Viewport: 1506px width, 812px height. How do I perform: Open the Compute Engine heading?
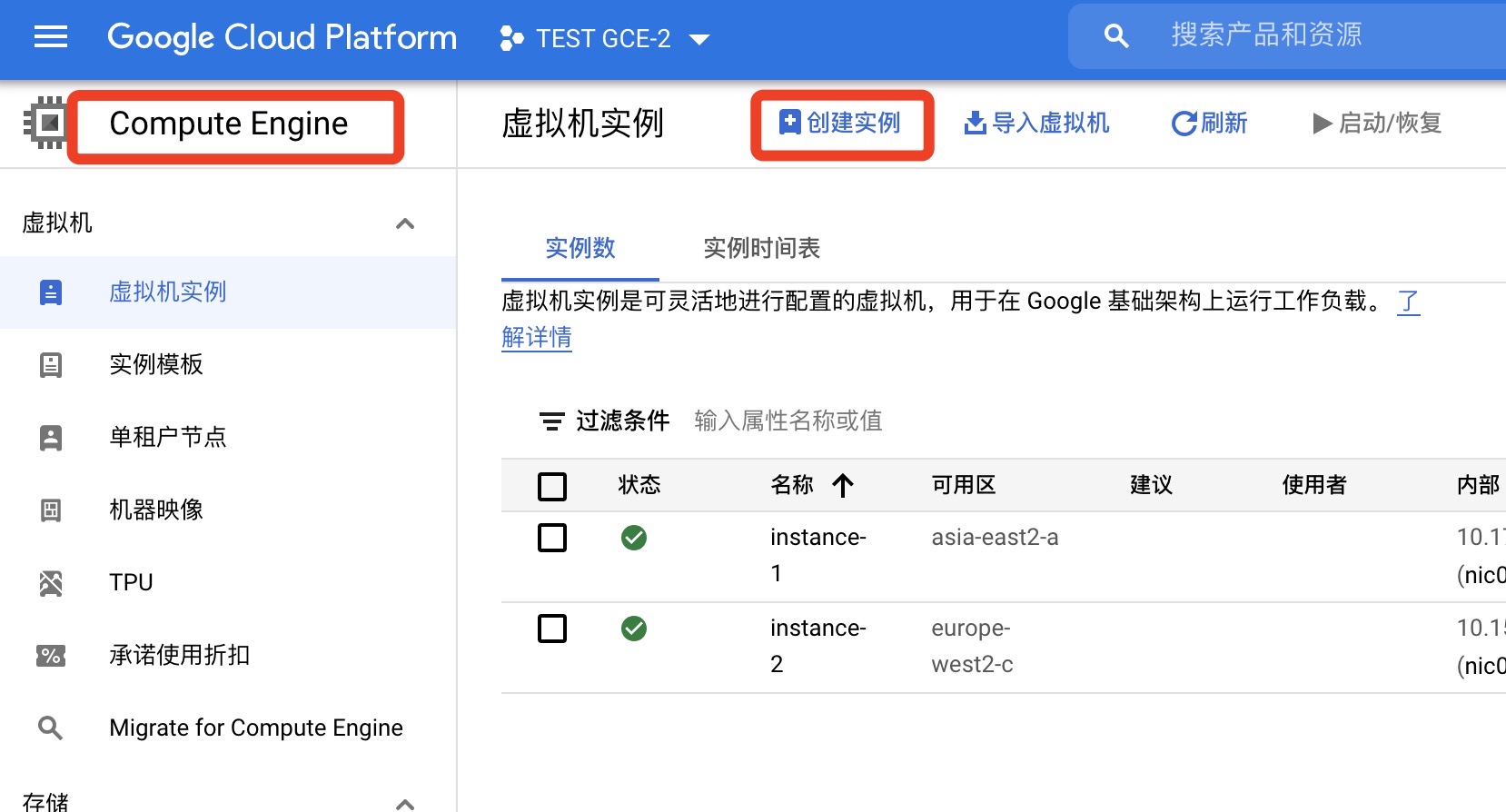click(229, 124)
